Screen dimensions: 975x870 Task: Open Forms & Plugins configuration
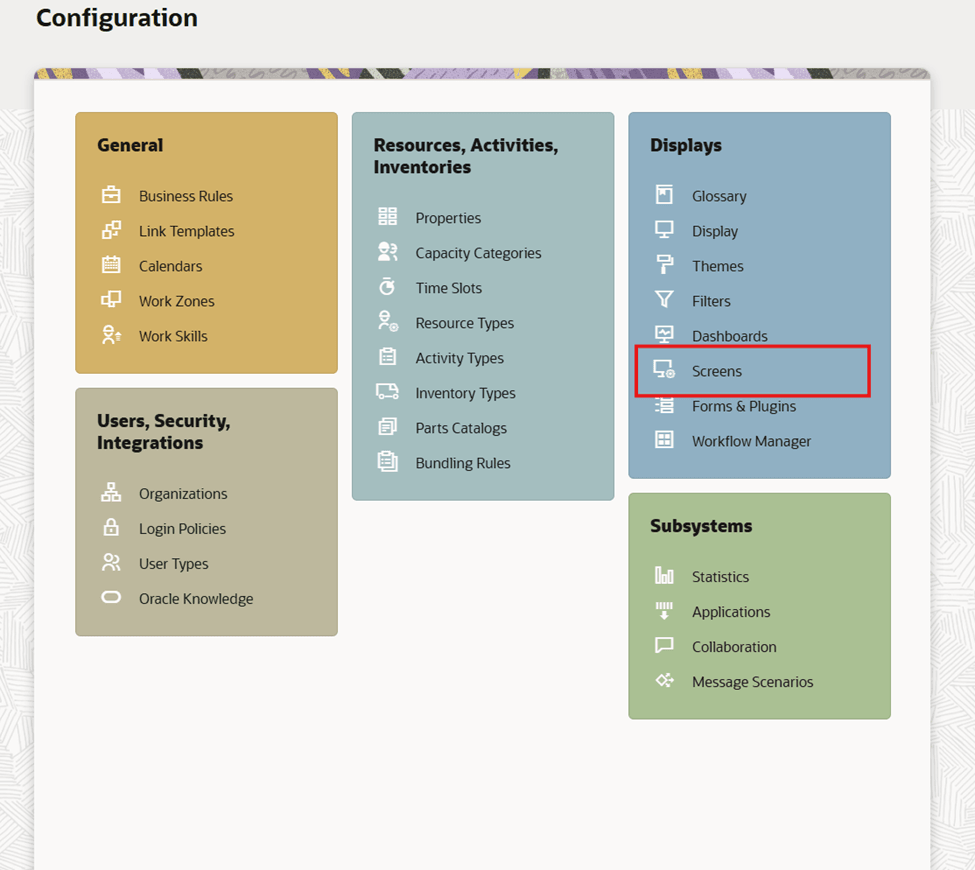[x=743, y=406]
